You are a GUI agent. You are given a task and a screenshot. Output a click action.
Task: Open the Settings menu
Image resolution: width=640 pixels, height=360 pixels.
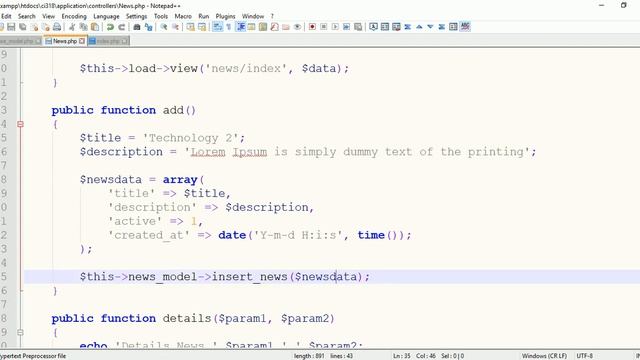[x=136, y=16]
